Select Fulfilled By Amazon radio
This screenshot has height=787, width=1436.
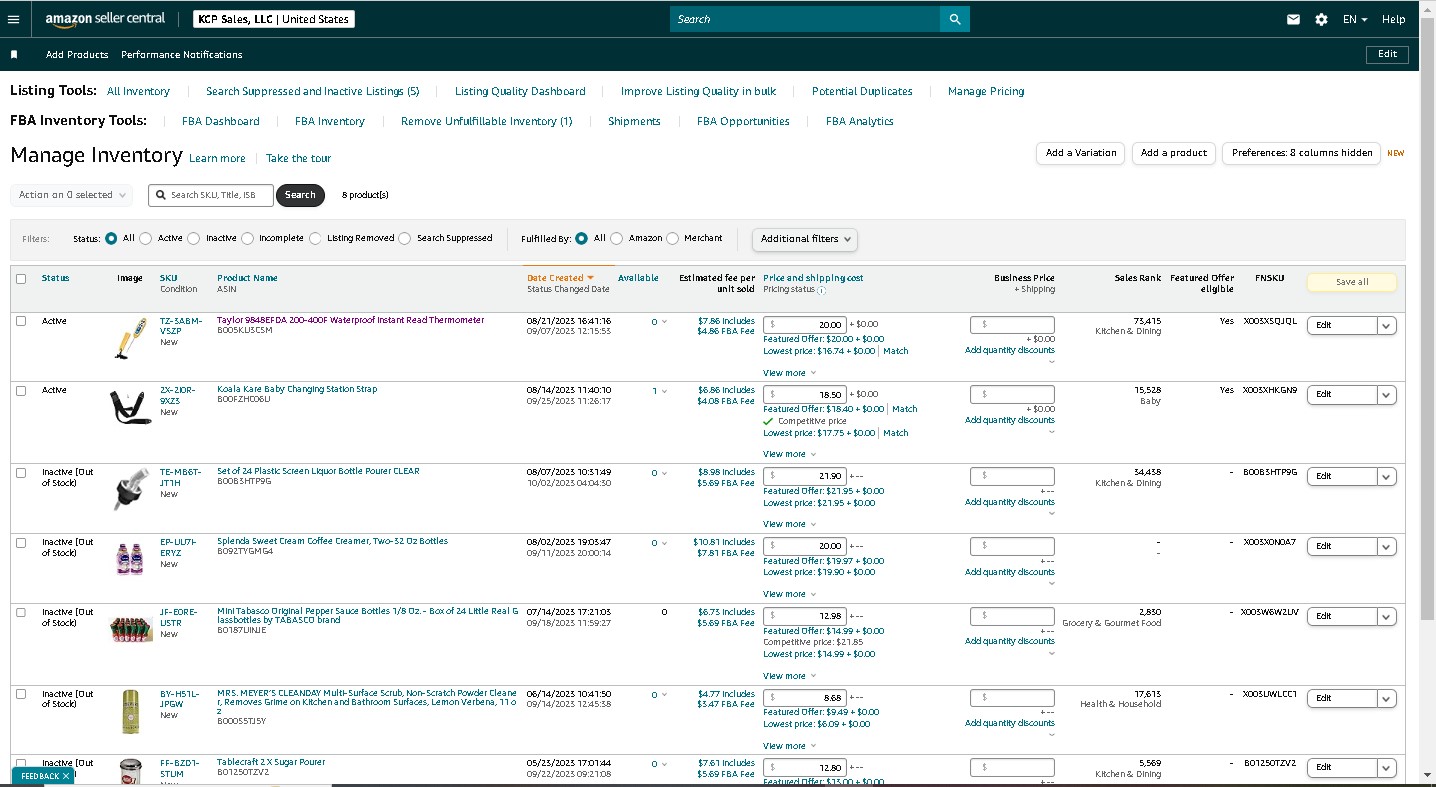617,239
